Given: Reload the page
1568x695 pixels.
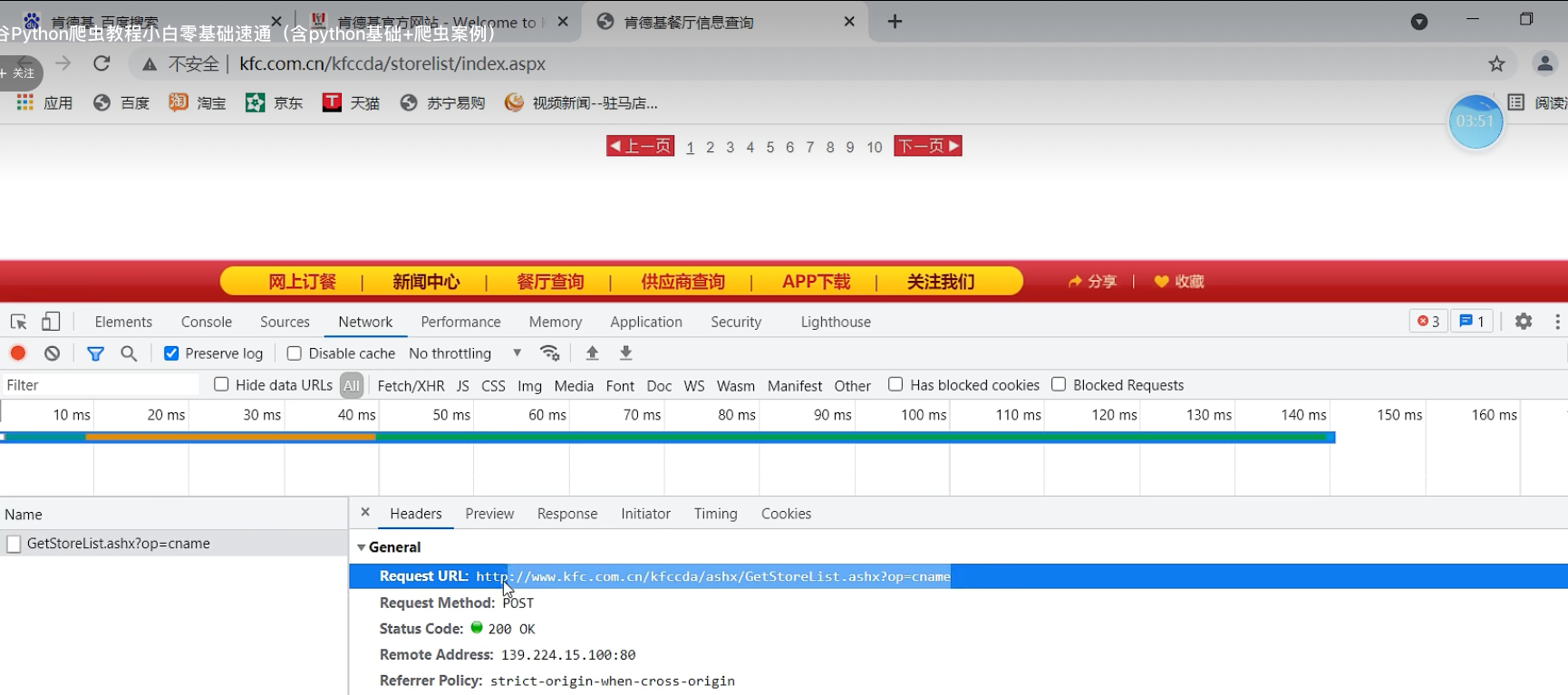Looking at the screenshot, I should (102, 63).
